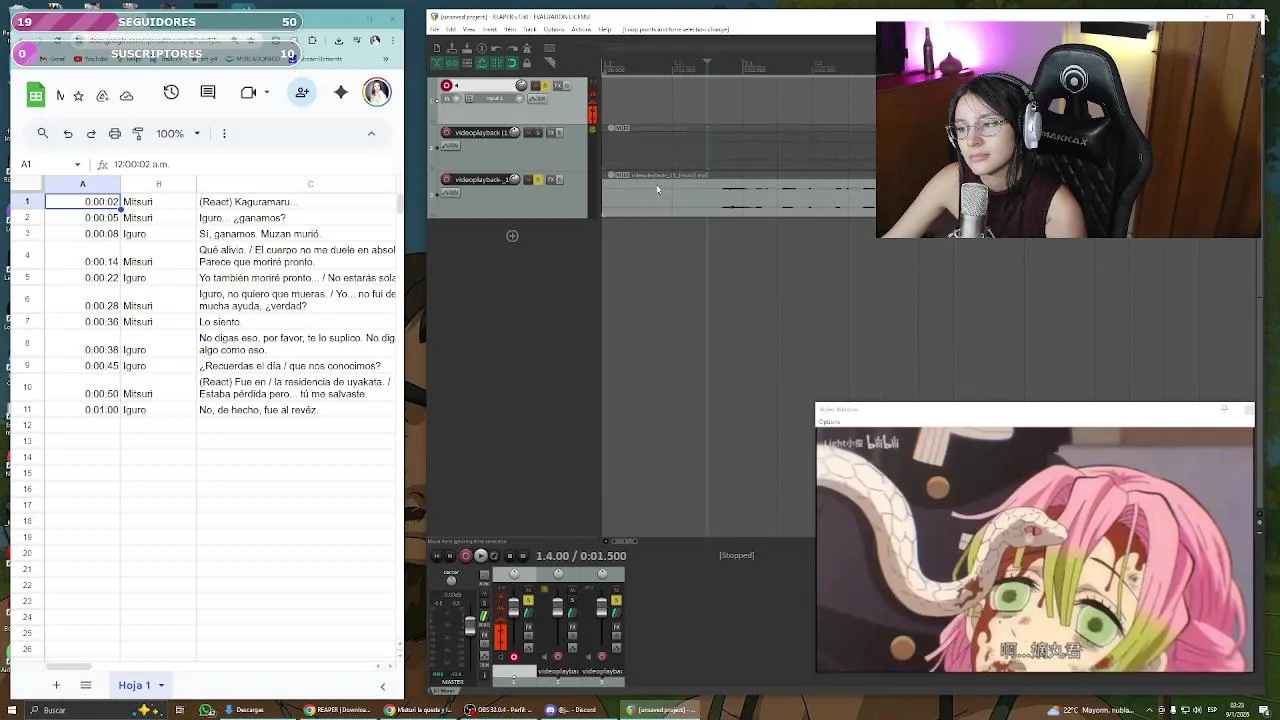Arm record on second videoplayback track
The image size is (1280, 720).
coord(446,179)
